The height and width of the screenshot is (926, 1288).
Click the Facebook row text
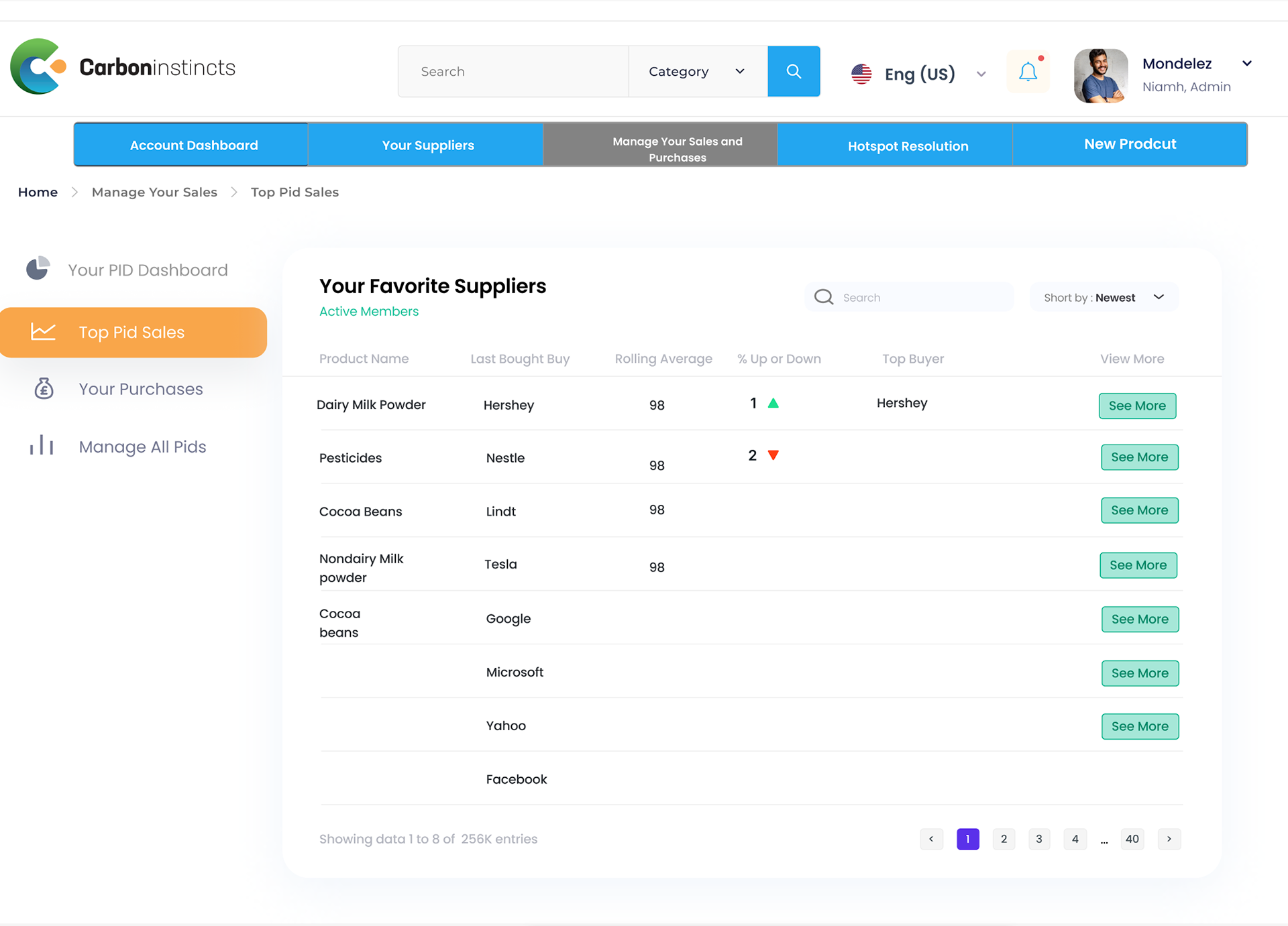[517, 779]
